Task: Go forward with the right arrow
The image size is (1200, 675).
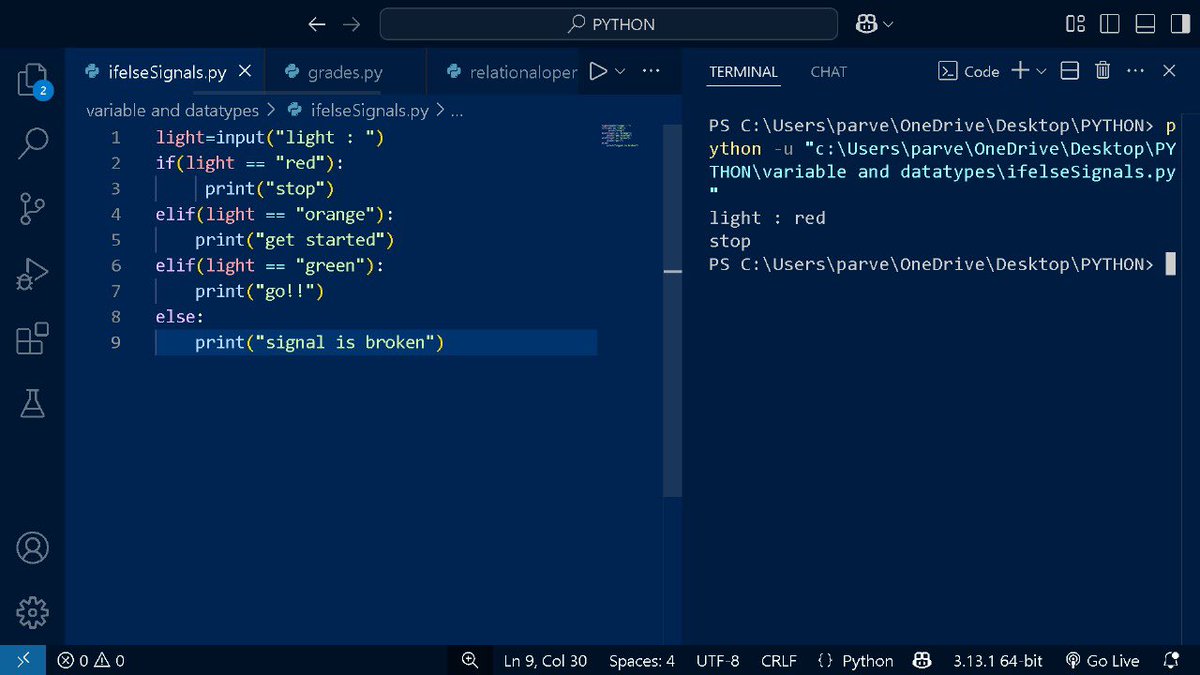Action: [x=351, y=24]
